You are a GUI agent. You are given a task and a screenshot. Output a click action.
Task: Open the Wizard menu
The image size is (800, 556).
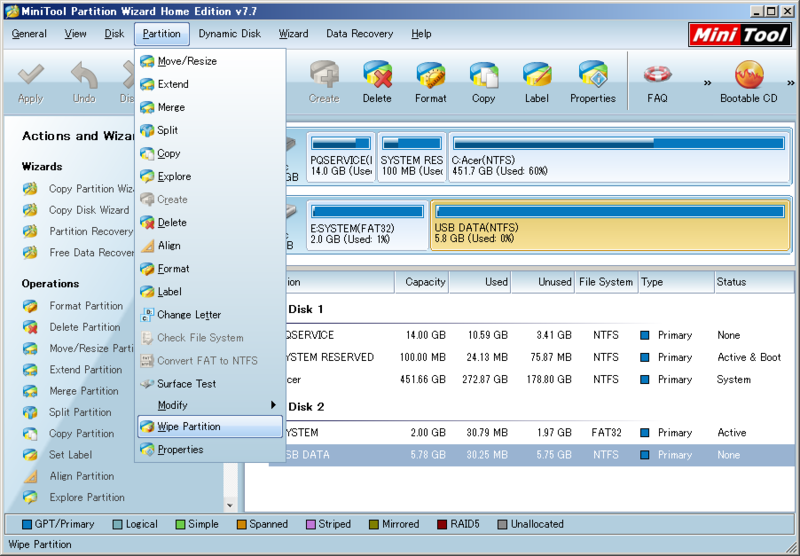point(293,34)
